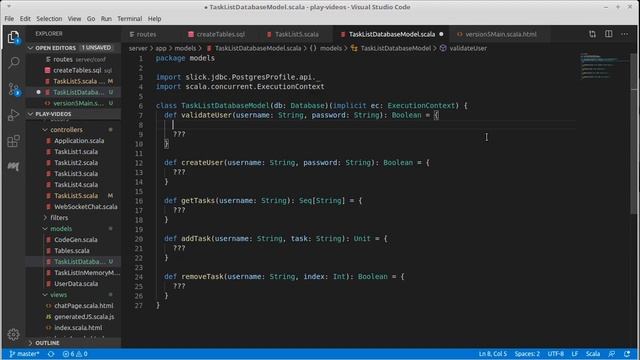This screenshot has width=640, height=360.
Task: Open the Extensions view
Action: [x=13, y=141]
